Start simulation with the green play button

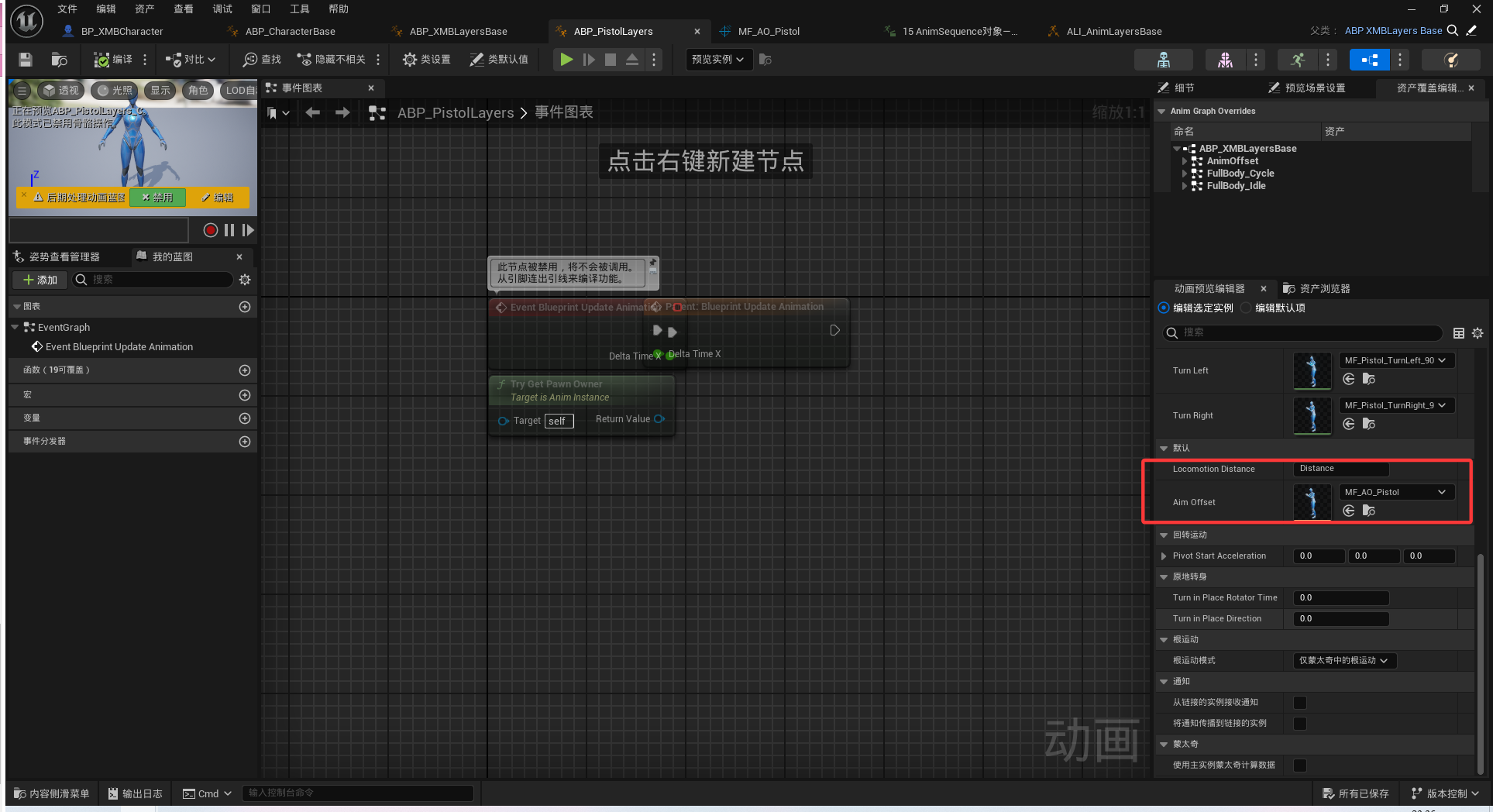click(x=566, y=60)
